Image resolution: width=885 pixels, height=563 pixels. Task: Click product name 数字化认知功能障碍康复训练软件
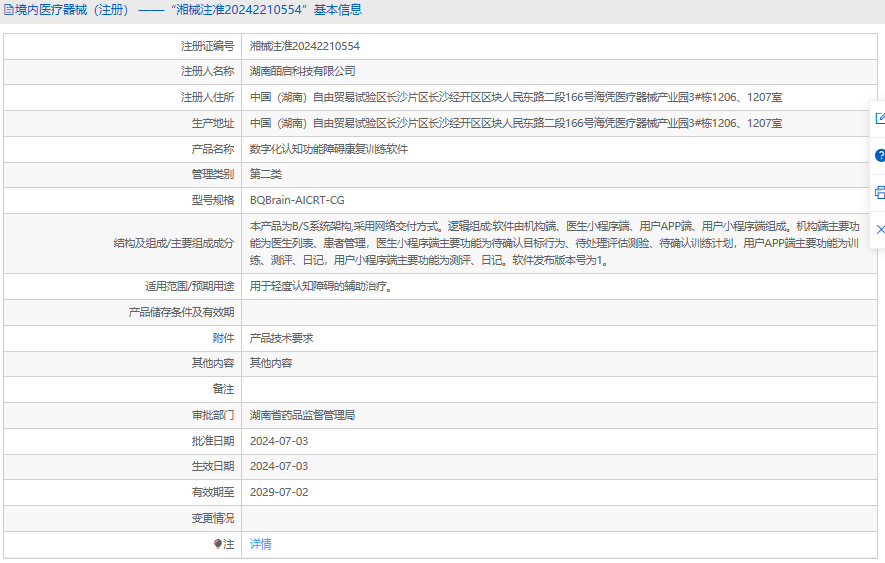coord(328,149)
